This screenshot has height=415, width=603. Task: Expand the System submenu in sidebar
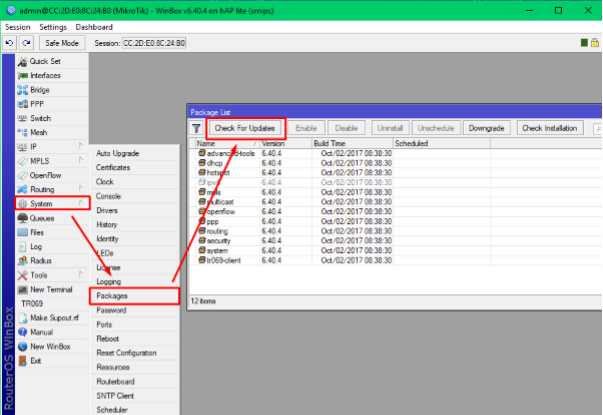pos(52,203)
